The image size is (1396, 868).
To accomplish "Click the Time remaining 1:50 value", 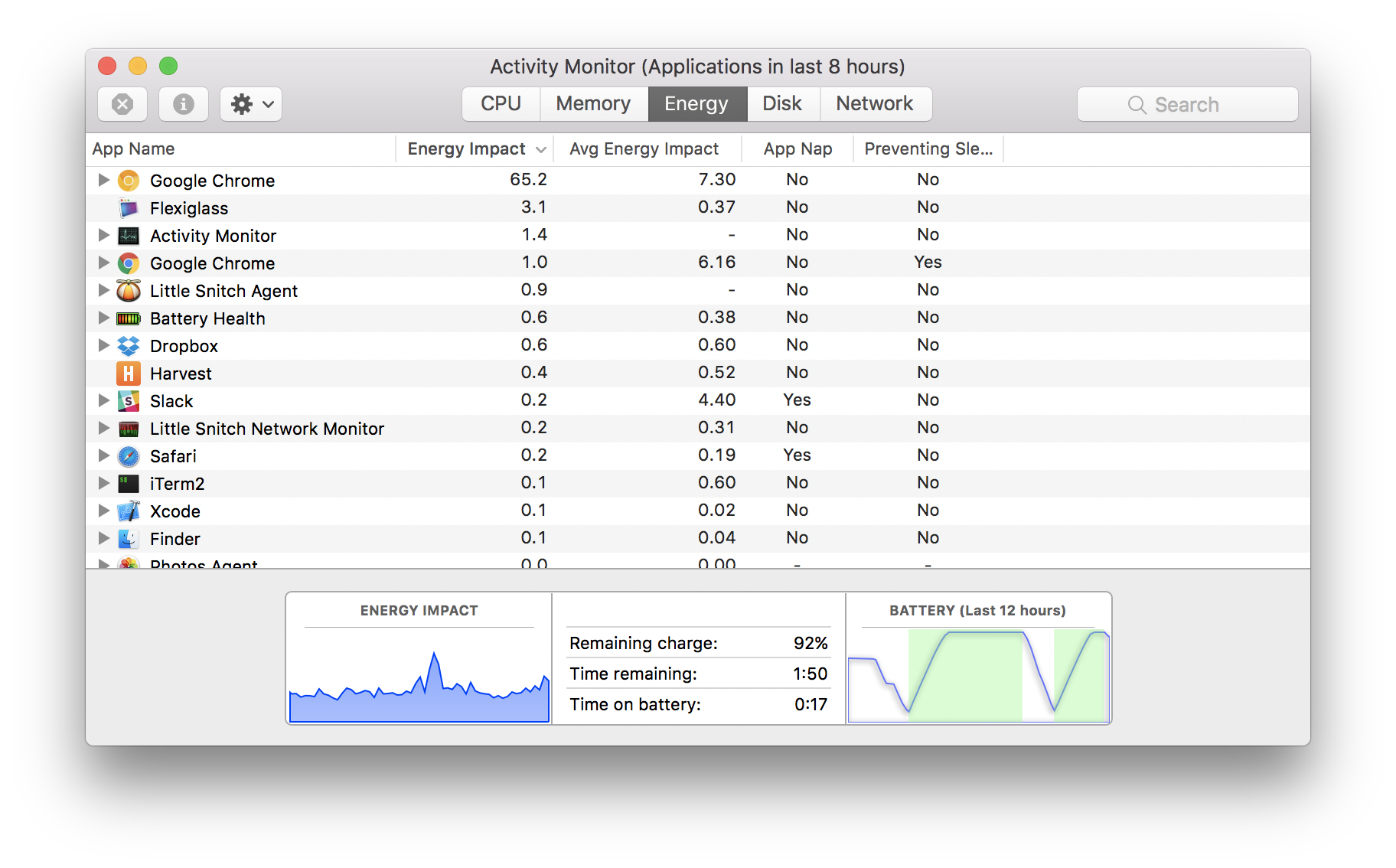I will click(x=811, y=674).
